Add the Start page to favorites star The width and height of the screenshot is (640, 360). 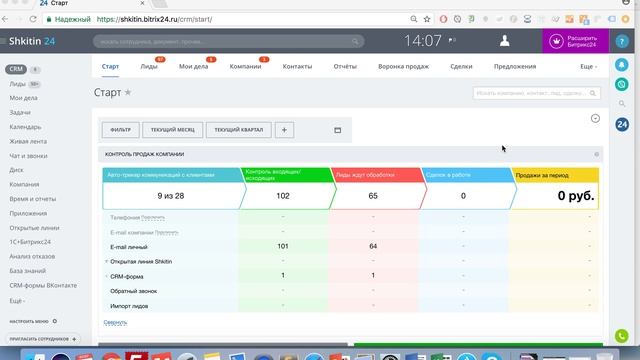point(128,93)
